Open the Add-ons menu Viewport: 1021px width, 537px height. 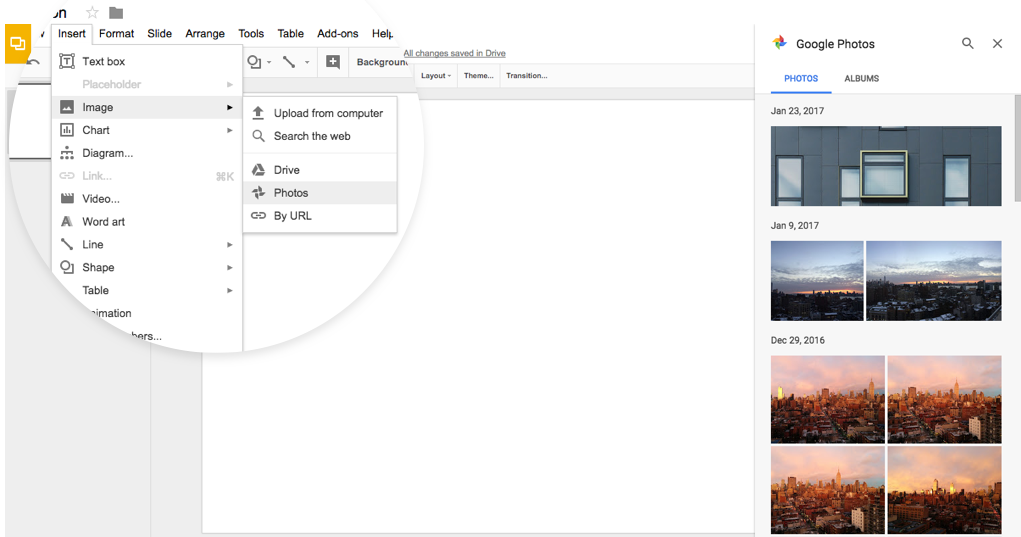click(x=337, y=33)
